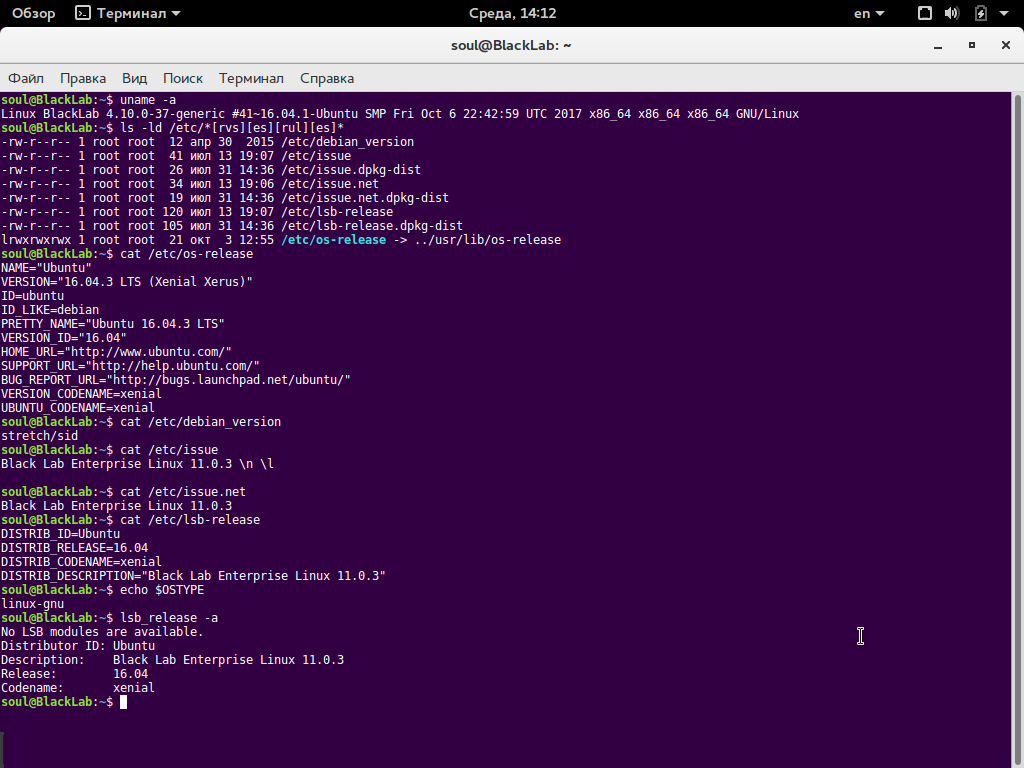Open the Поиск menu
The image size is (1024, 768).
[x=183, y=78]
